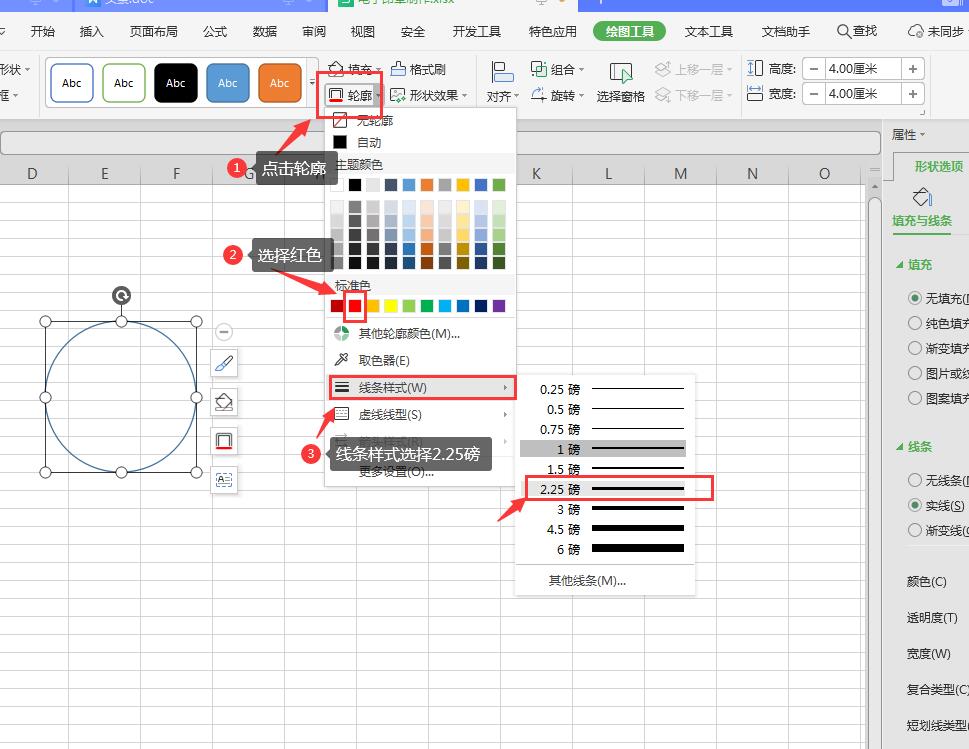The width and height of the screenshot is (969, 749).
Task: Switch to the 页面布局 ribbon tab
Action: tap(155, 31)
